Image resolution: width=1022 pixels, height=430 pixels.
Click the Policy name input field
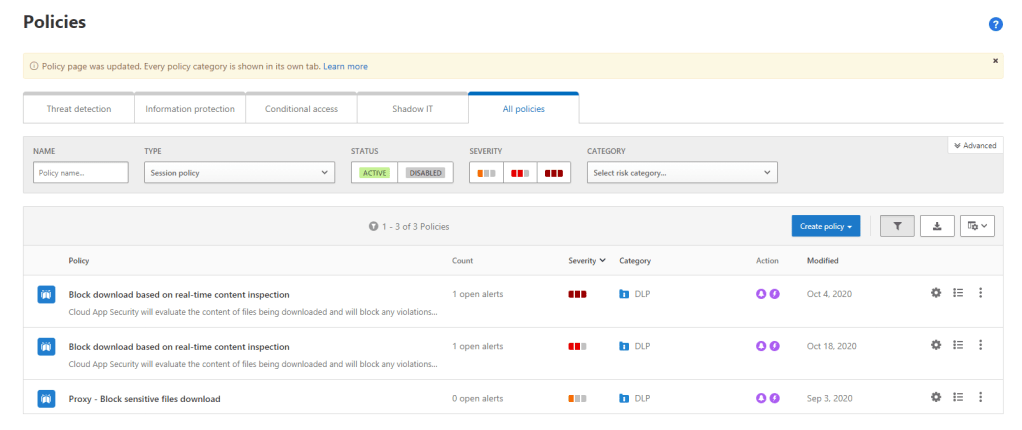point(81,173)
